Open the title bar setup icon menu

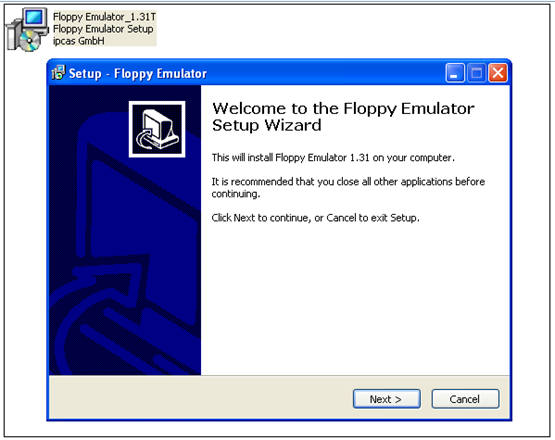(x=58, y=73)
